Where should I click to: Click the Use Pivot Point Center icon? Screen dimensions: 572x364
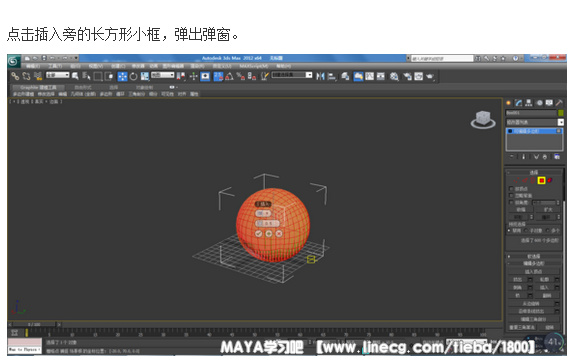(x=181, y=76)
